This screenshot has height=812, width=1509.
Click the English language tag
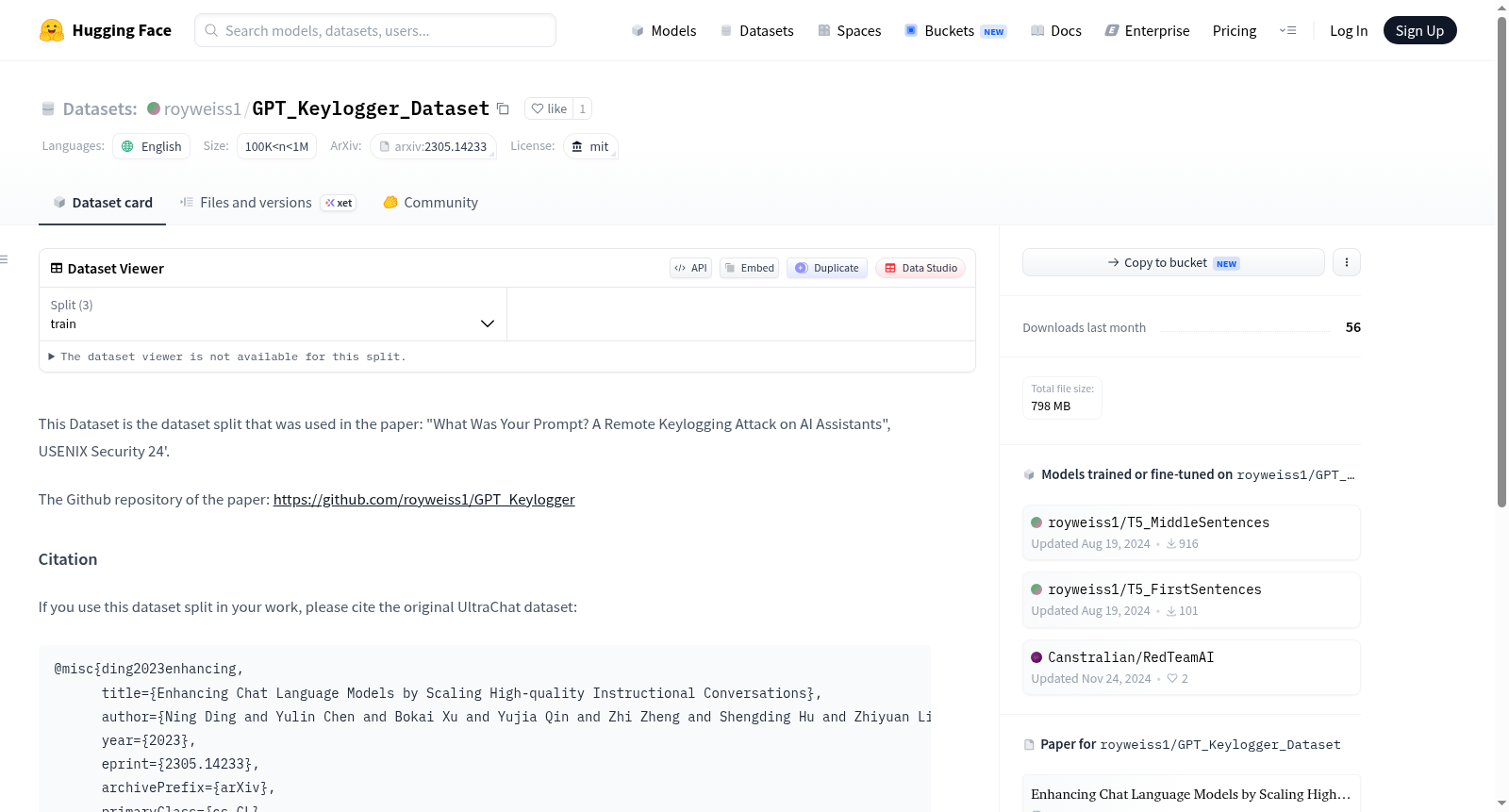pyautogui.click(x=152, y=146)
